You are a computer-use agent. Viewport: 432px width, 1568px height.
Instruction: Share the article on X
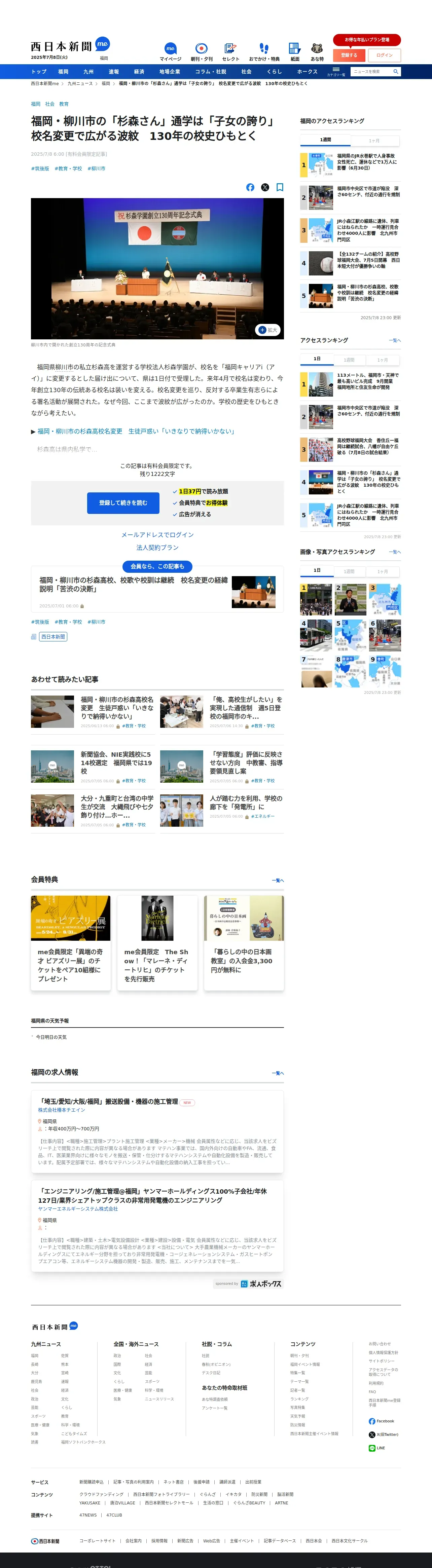265,187
